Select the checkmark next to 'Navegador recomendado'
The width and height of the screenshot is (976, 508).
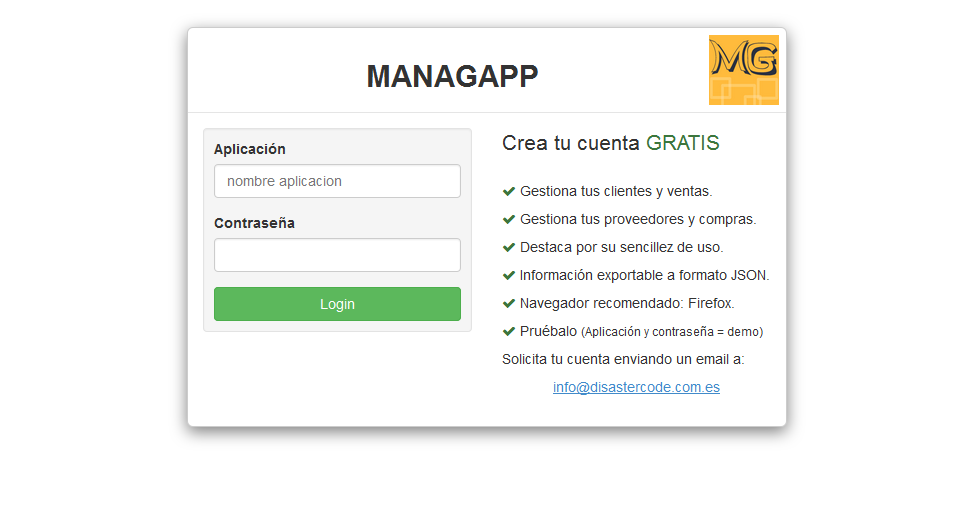(x=509, y=303)
